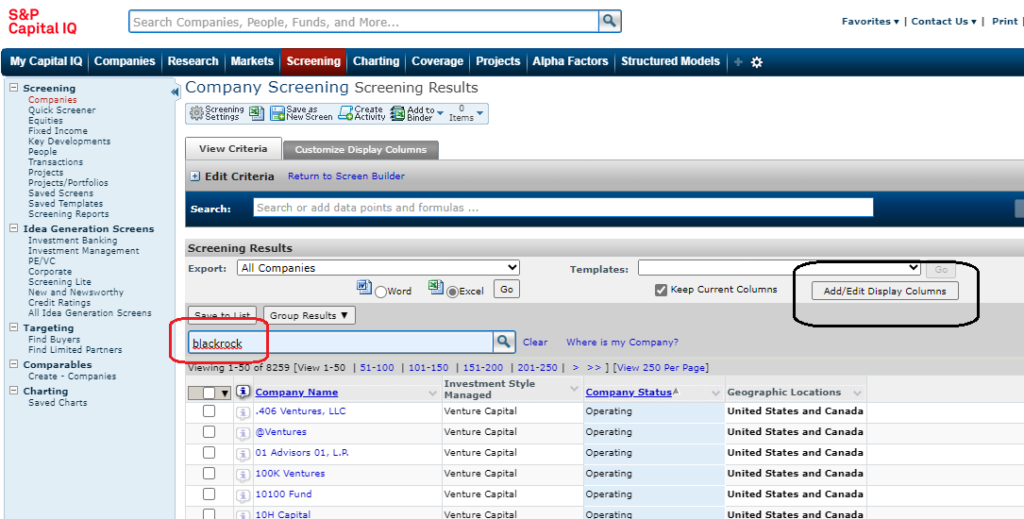Click info icon next to .406 Ventures, LLC
The image size is (1024, 519).
click(242, 412)
